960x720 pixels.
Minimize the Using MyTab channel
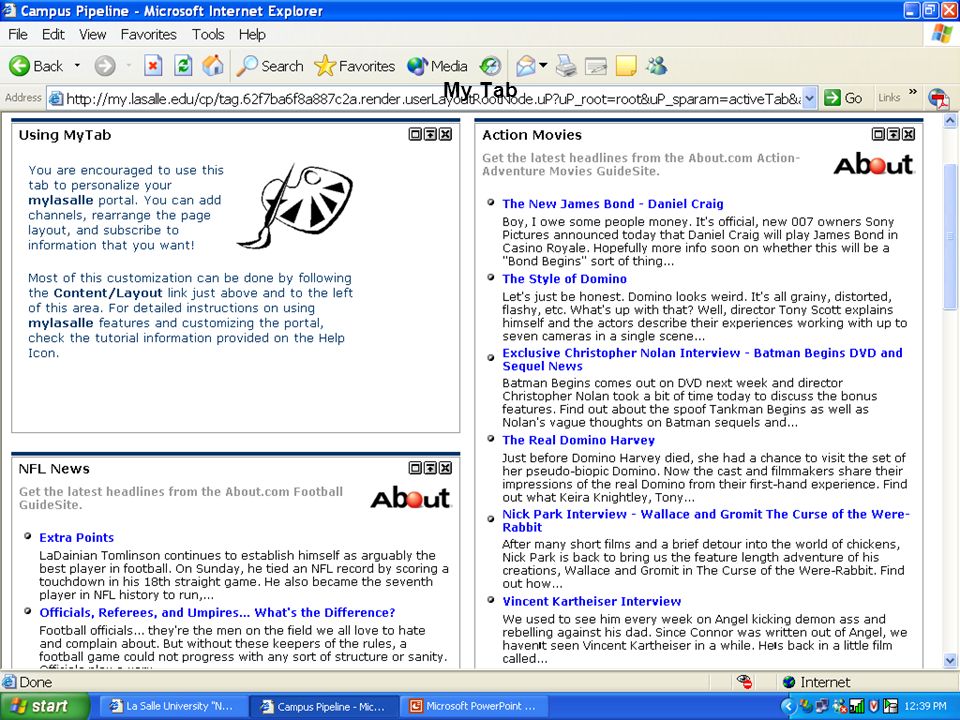[x=430, y=134]
